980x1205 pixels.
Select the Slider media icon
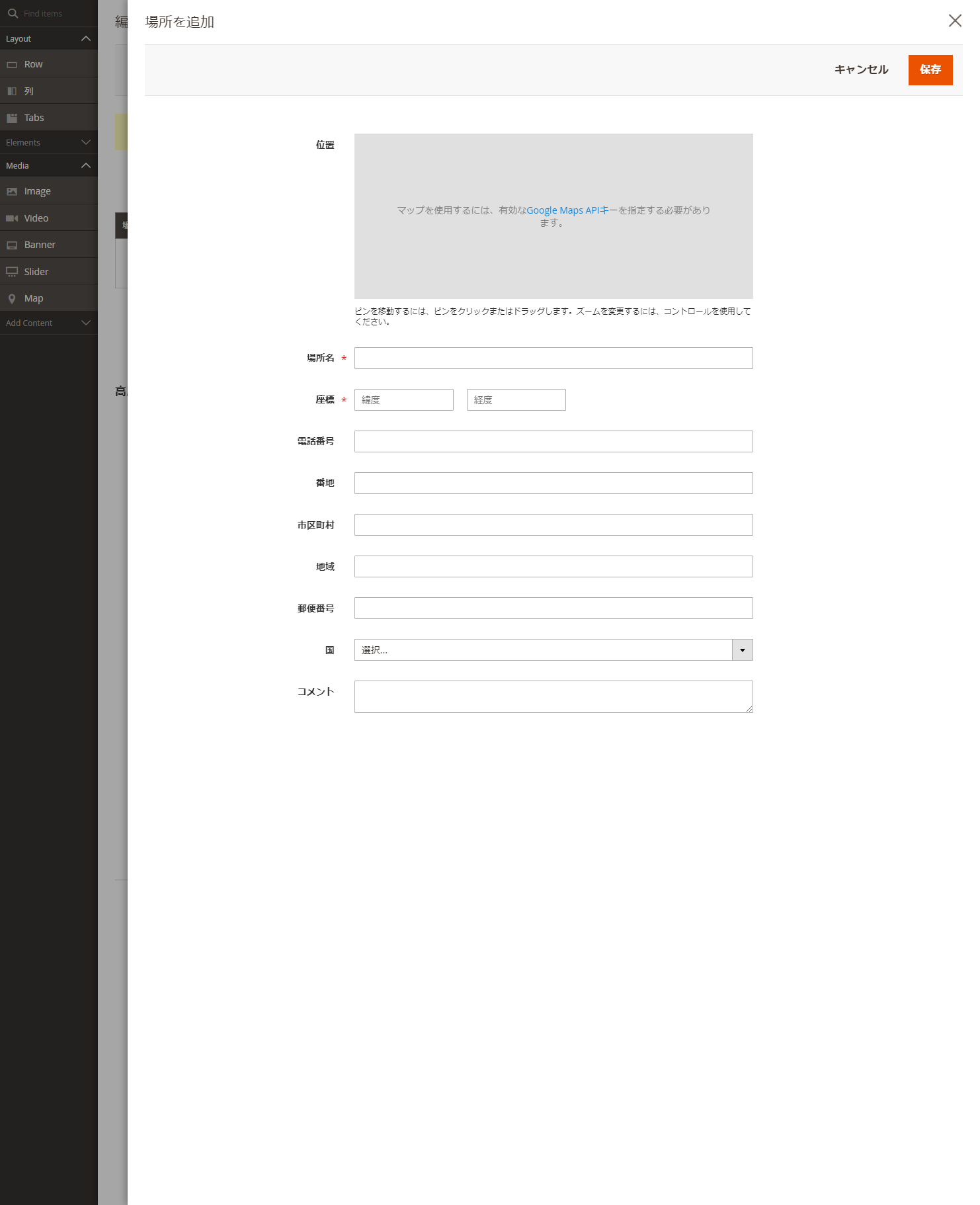click(x=12, y=272)
